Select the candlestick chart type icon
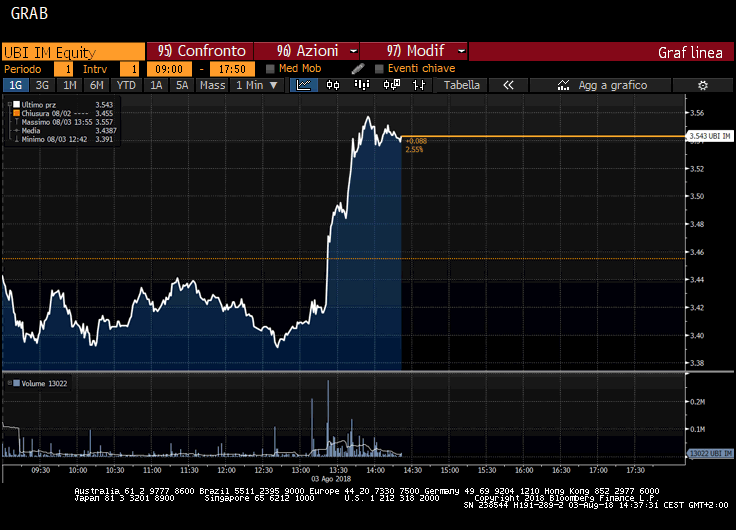736x530 pixels. (x=333, y=85)
